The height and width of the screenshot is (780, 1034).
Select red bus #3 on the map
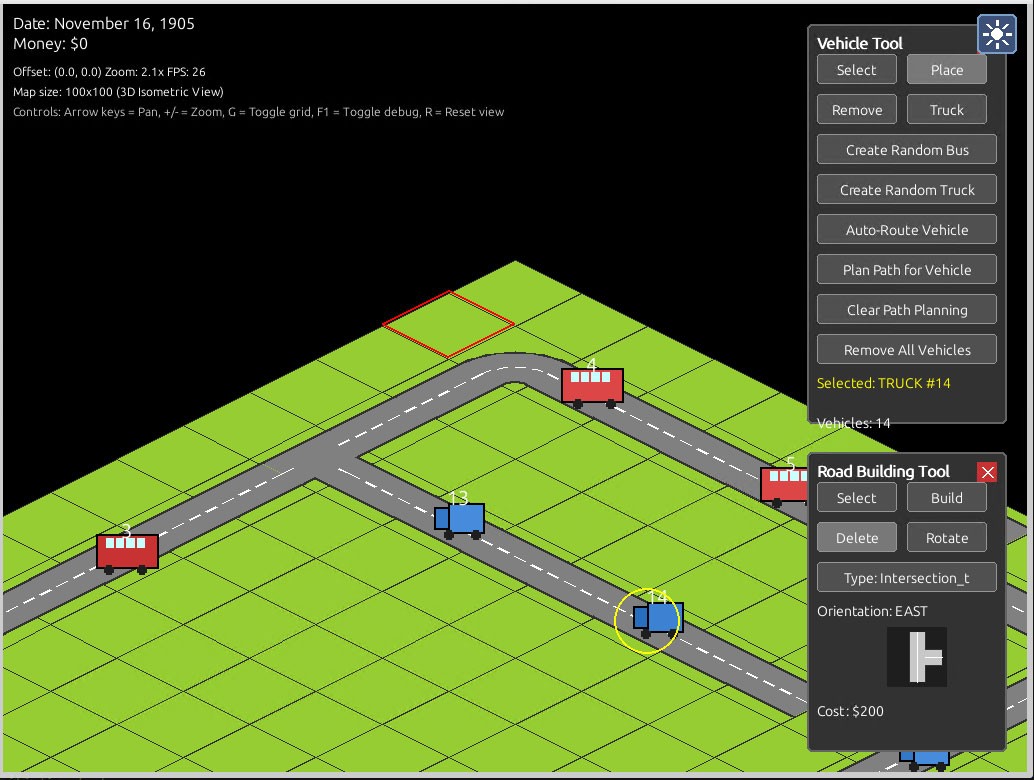127,550
